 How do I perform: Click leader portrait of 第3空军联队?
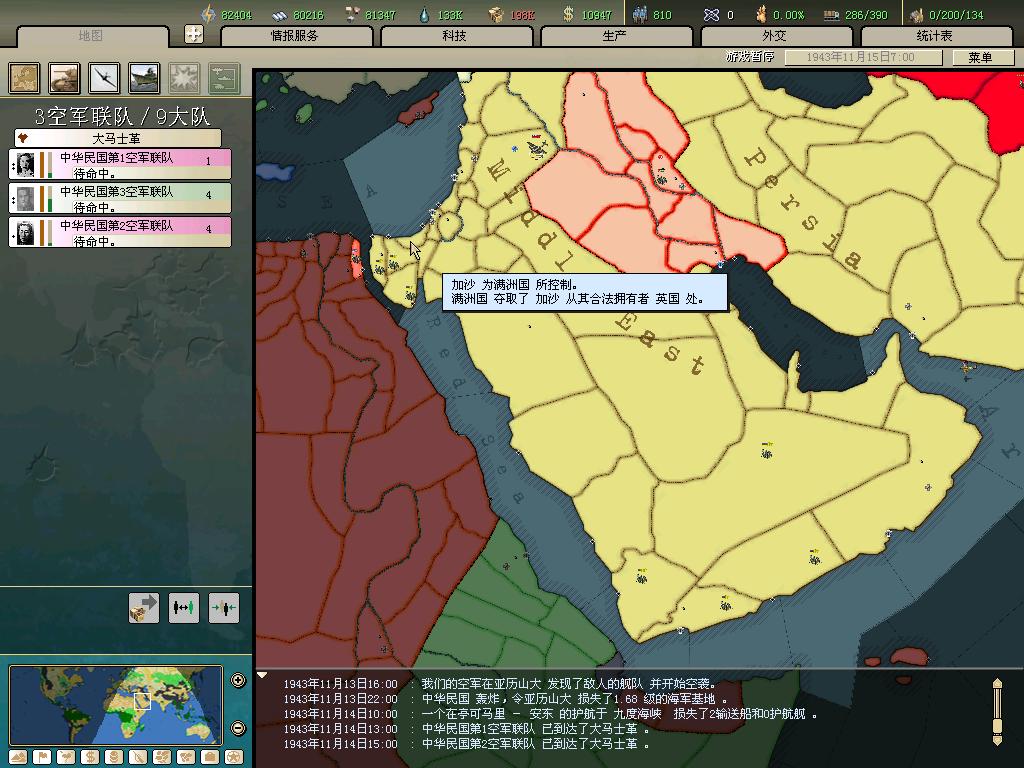(25, 199)
